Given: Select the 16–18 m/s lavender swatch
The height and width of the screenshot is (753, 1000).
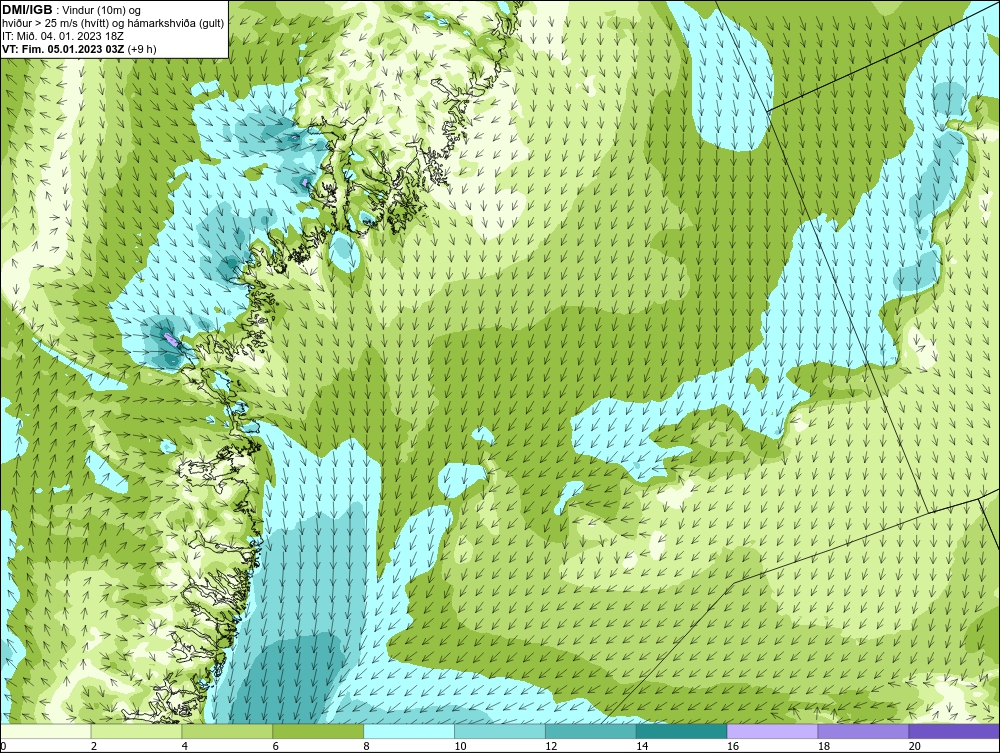Looking at the screenshot, I should click(772, 731).
